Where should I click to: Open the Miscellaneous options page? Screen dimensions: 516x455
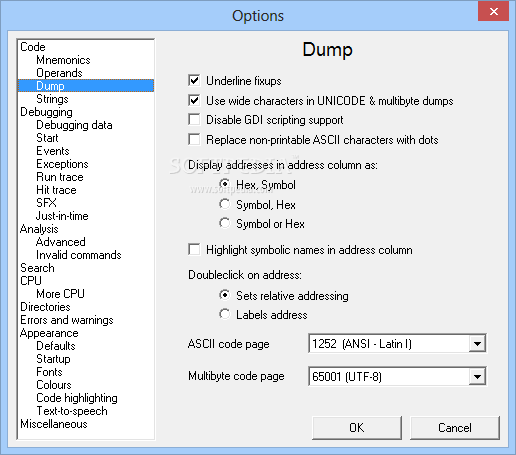pyautogui.click(x=54, y=424)
